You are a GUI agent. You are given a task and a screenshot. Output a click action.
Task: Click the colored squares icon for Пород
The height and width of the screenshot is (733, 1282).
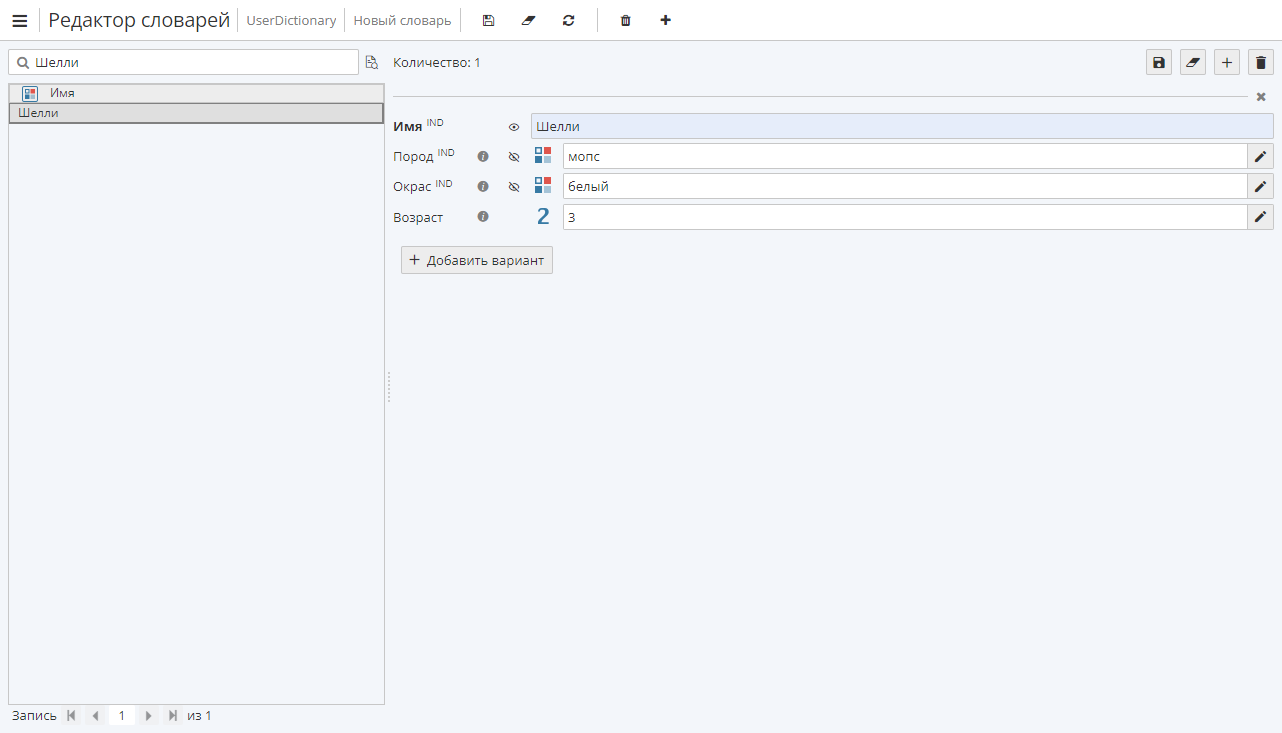click(x=543, y=155)
